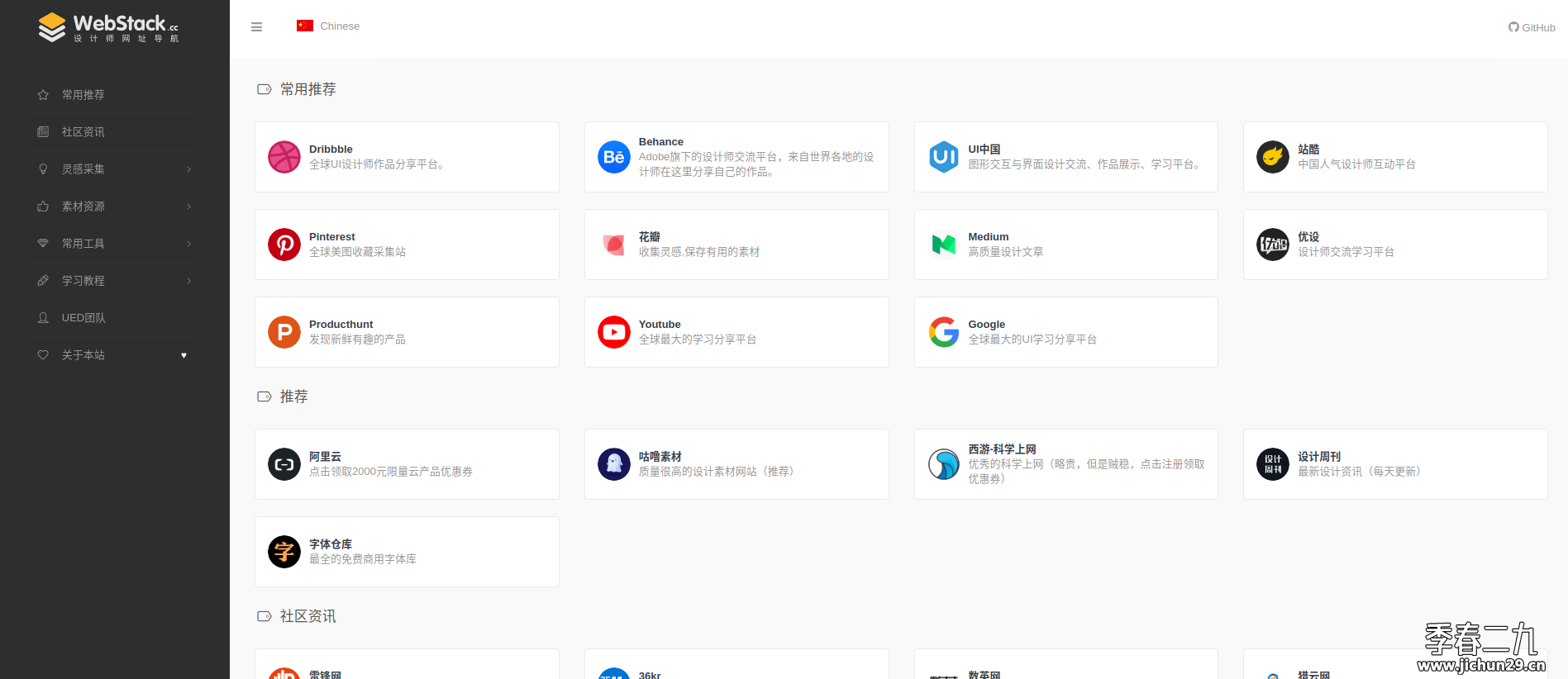
Task: Click the diamond icon beside 常用工具
Action: pyautogui.click(x=43, y=244)
